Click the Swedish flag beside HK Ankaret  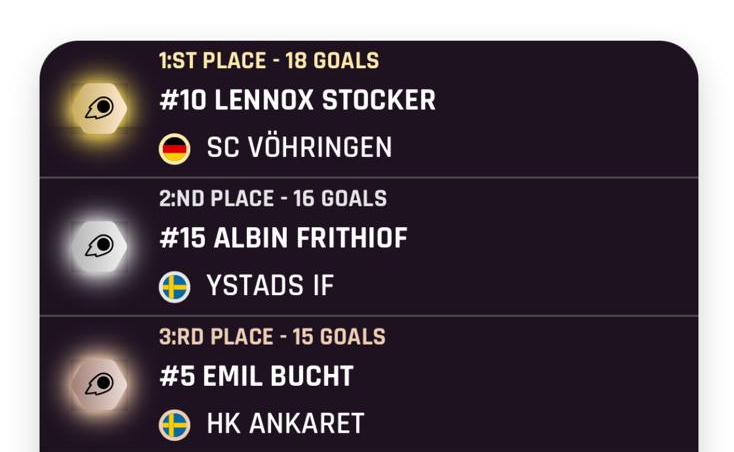175,425
